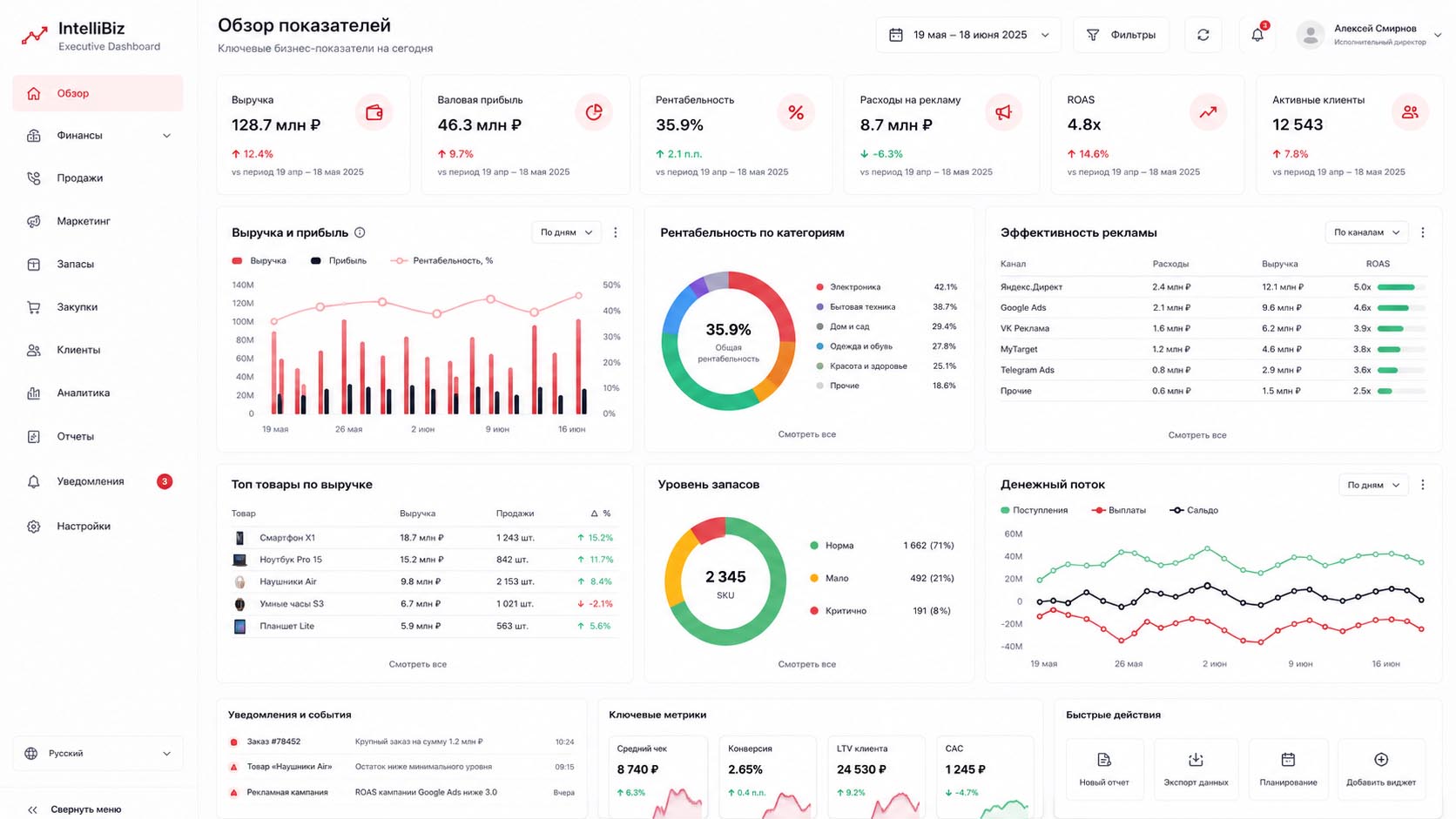Open По дням dropdown in Денежный поток
Image resolution: width=1456 pixels, height=819 pixels.
pyautogui.click(x=1373, y=485)
